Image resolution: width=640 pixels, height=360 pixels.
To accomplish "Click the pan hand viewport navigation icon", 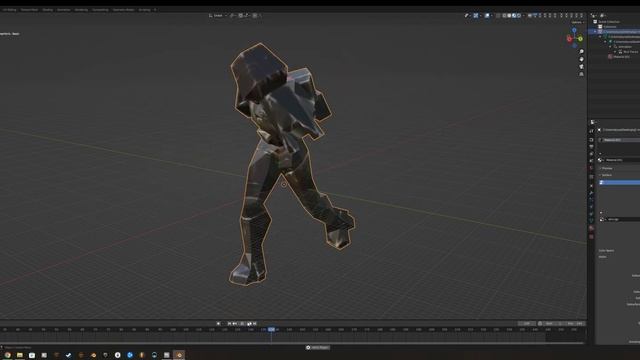I will point(581,59).
